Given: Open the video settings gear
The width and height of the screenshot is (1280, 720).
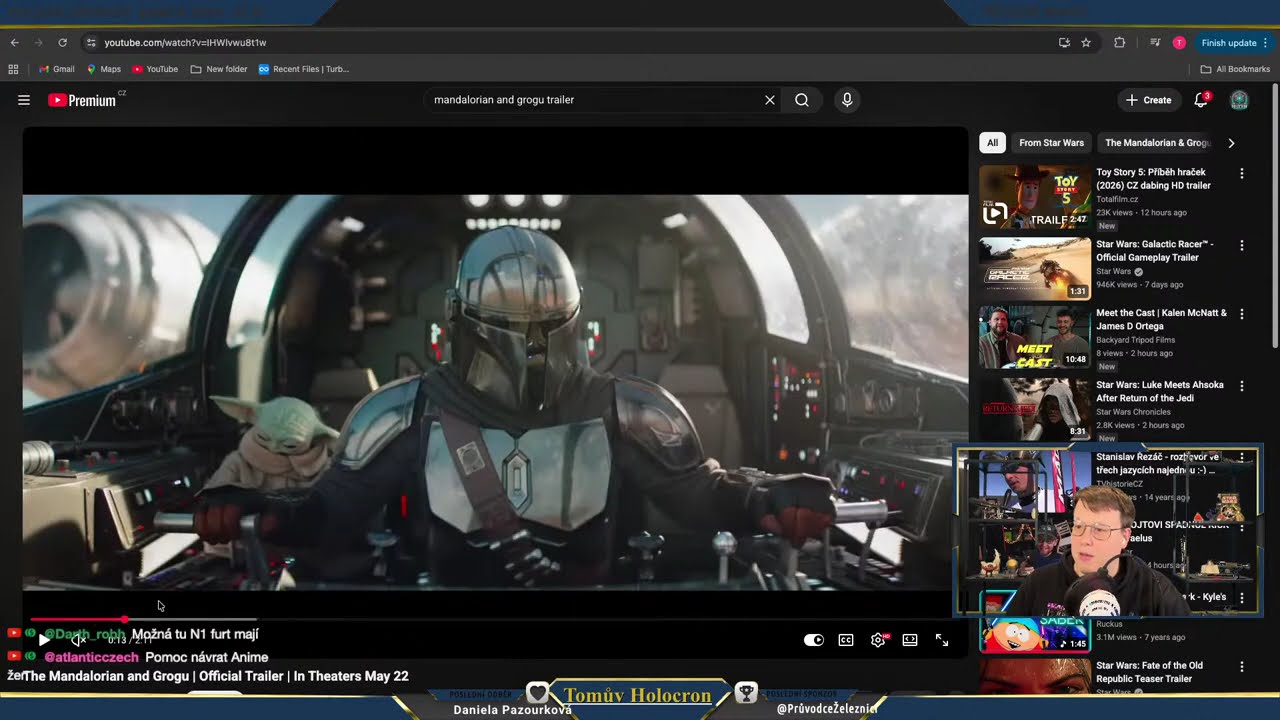Looking at the screenshot, I should pyautogui.click(x=878, y=640).
